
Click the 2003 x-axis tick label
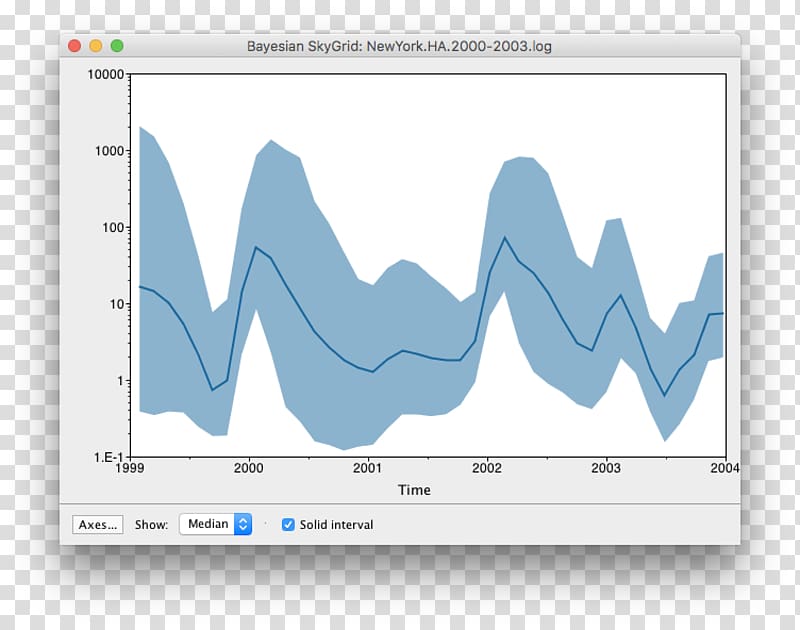606,468
